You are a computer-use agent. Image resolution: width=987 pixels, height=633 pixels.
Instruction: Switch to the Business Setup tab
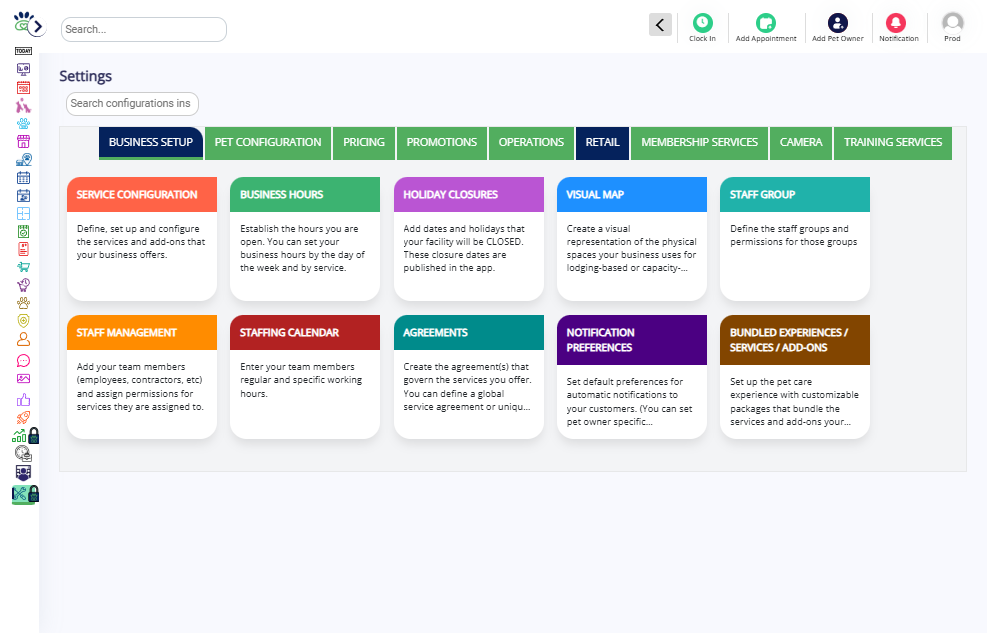151,143
